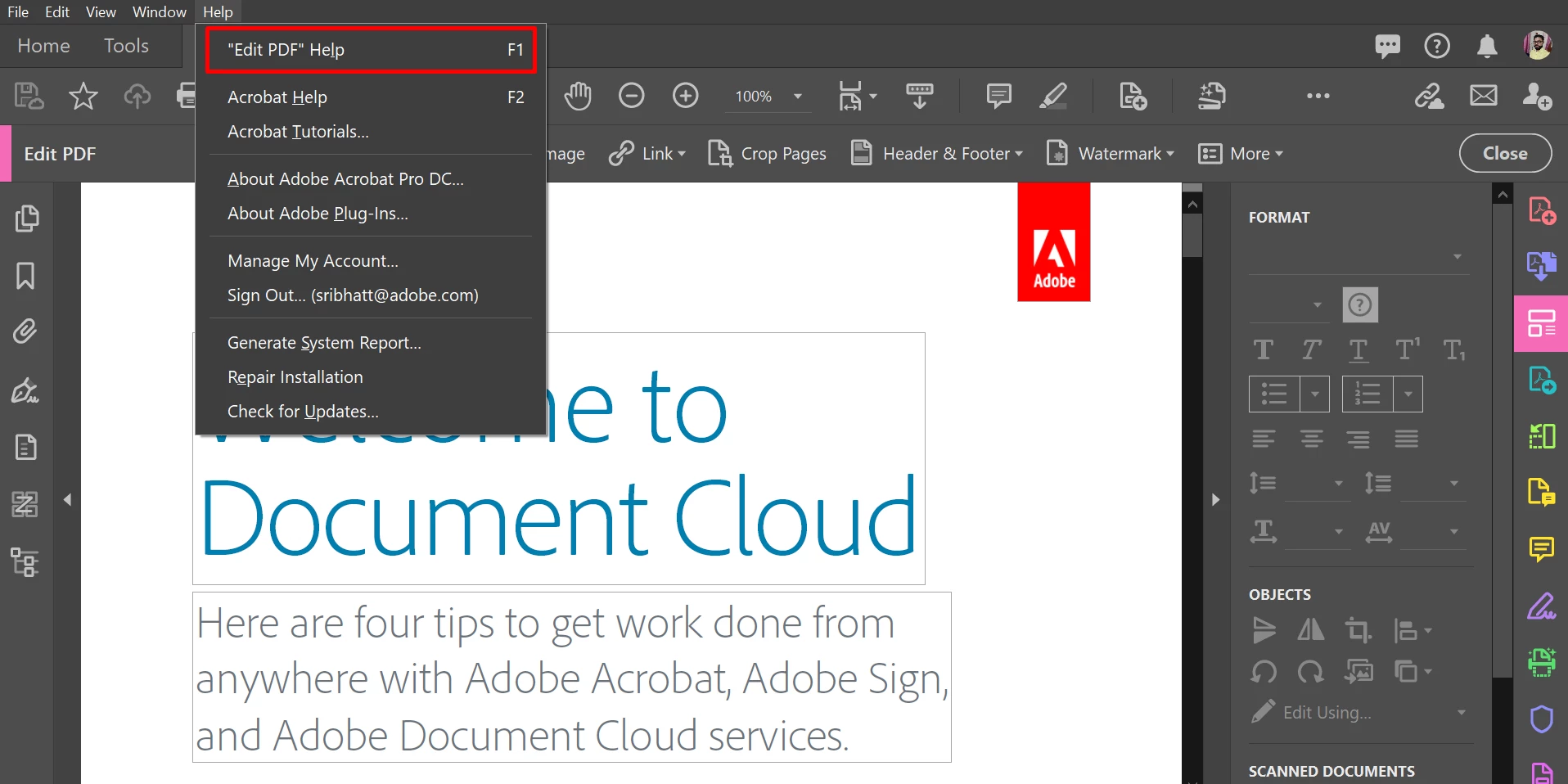The height and width of the screenshot is (784, 1568).
Task: Click the crop object icon
Action: 1358,630
